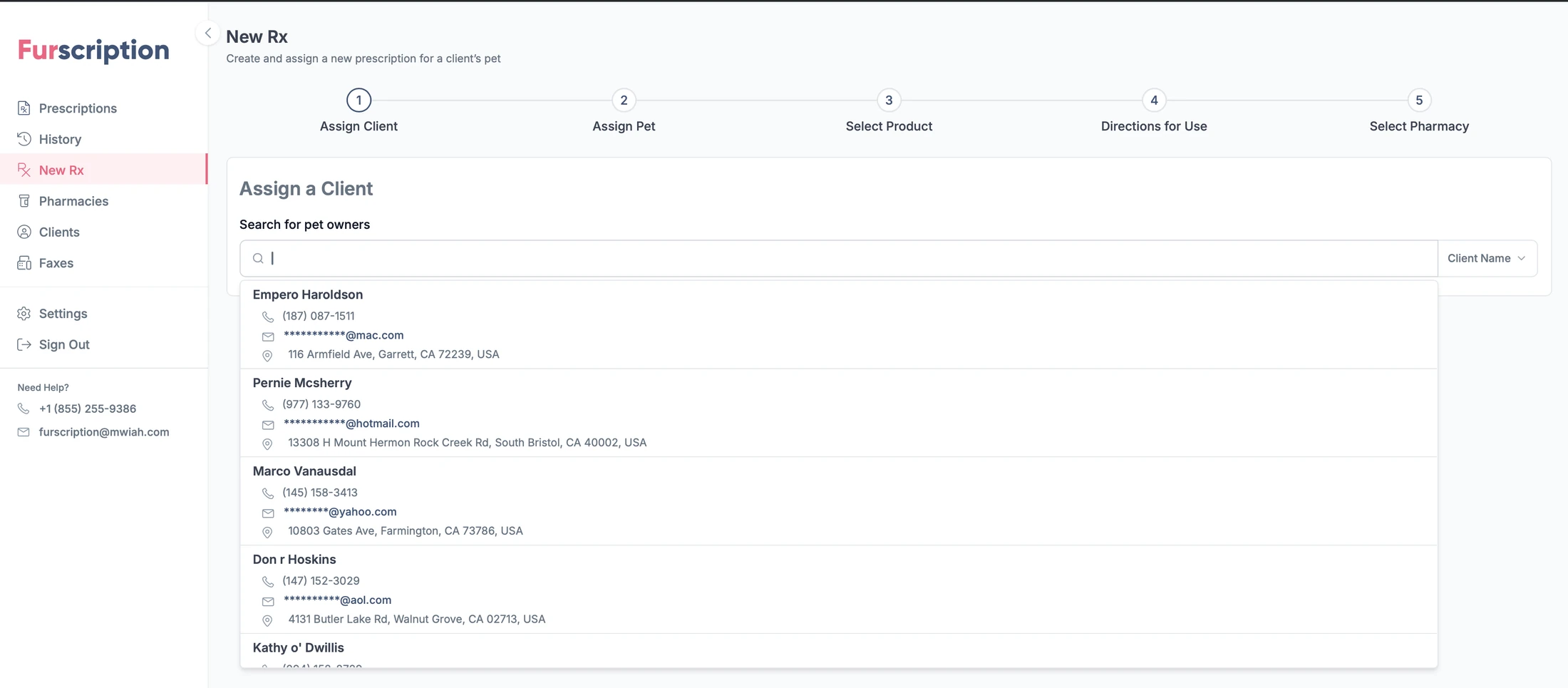1568x688 pixels.
Task: Click the masked @hotmail.com email
Action: pos(351,423)
